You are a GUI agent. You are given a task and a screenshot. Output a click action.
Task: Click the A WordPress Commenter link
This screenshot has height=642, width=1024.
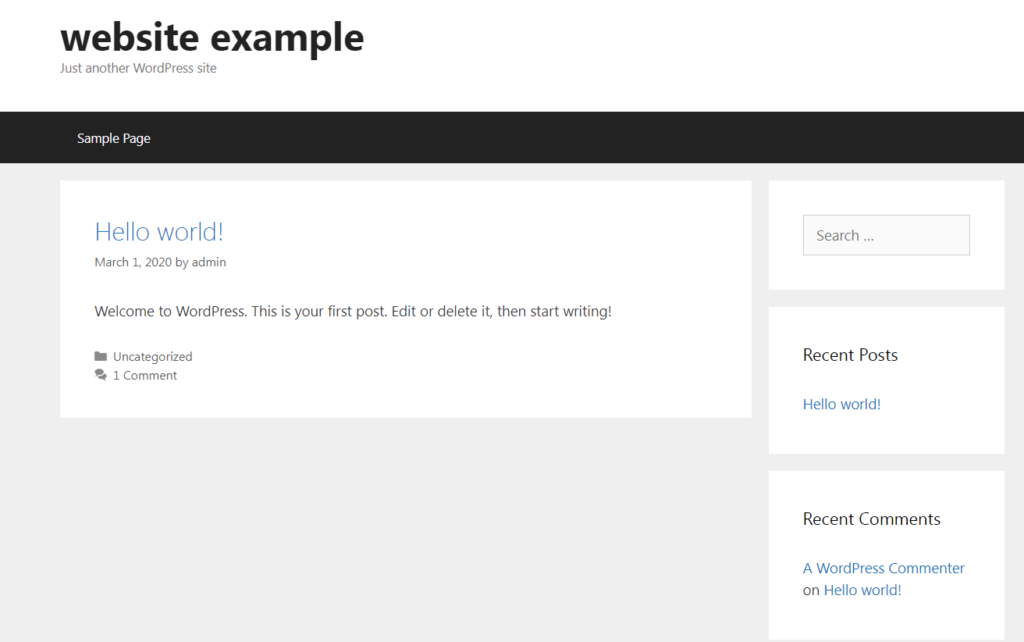[883, 567]
